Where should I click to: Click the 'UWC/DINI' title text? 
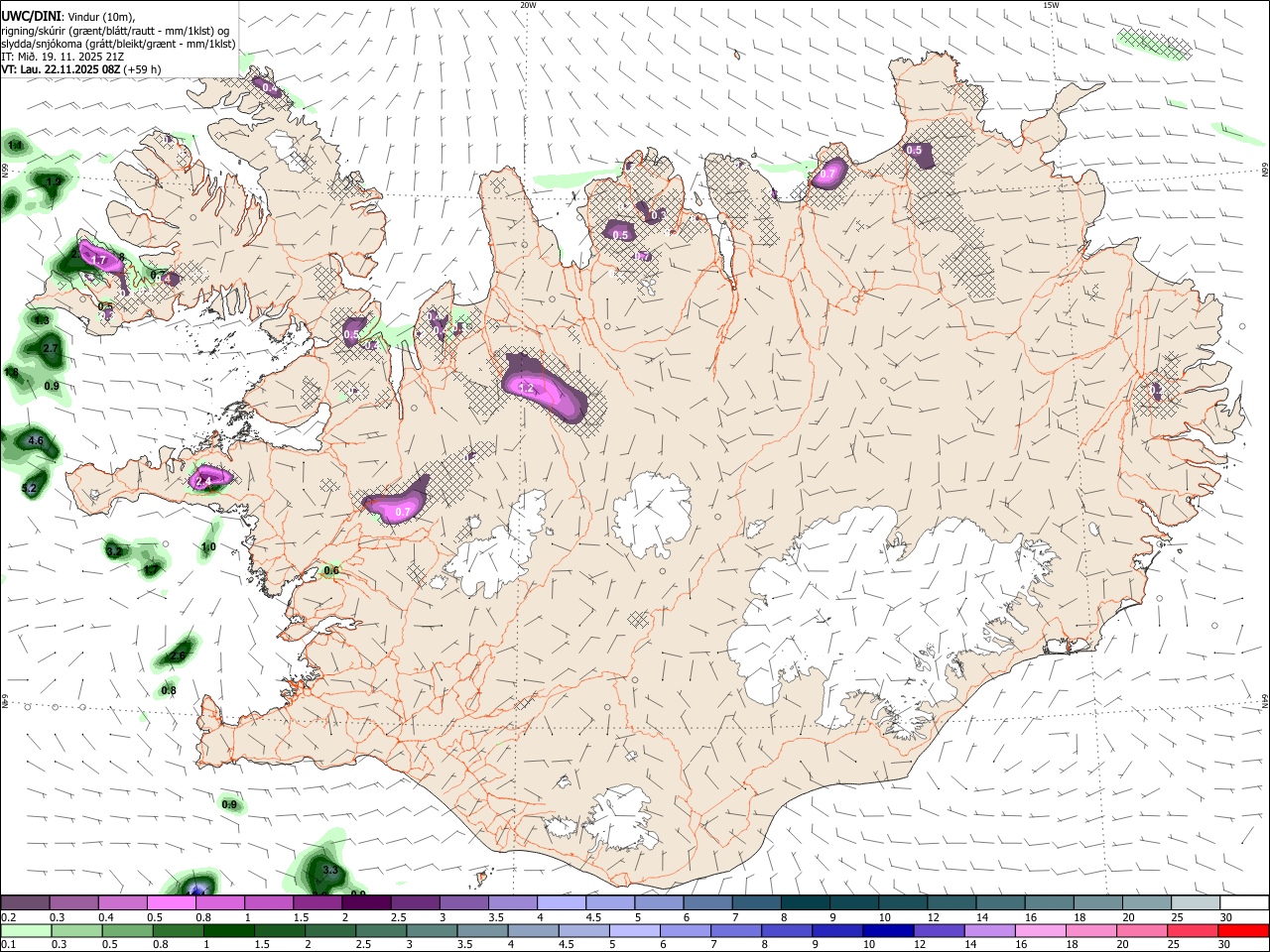[31, 15]
